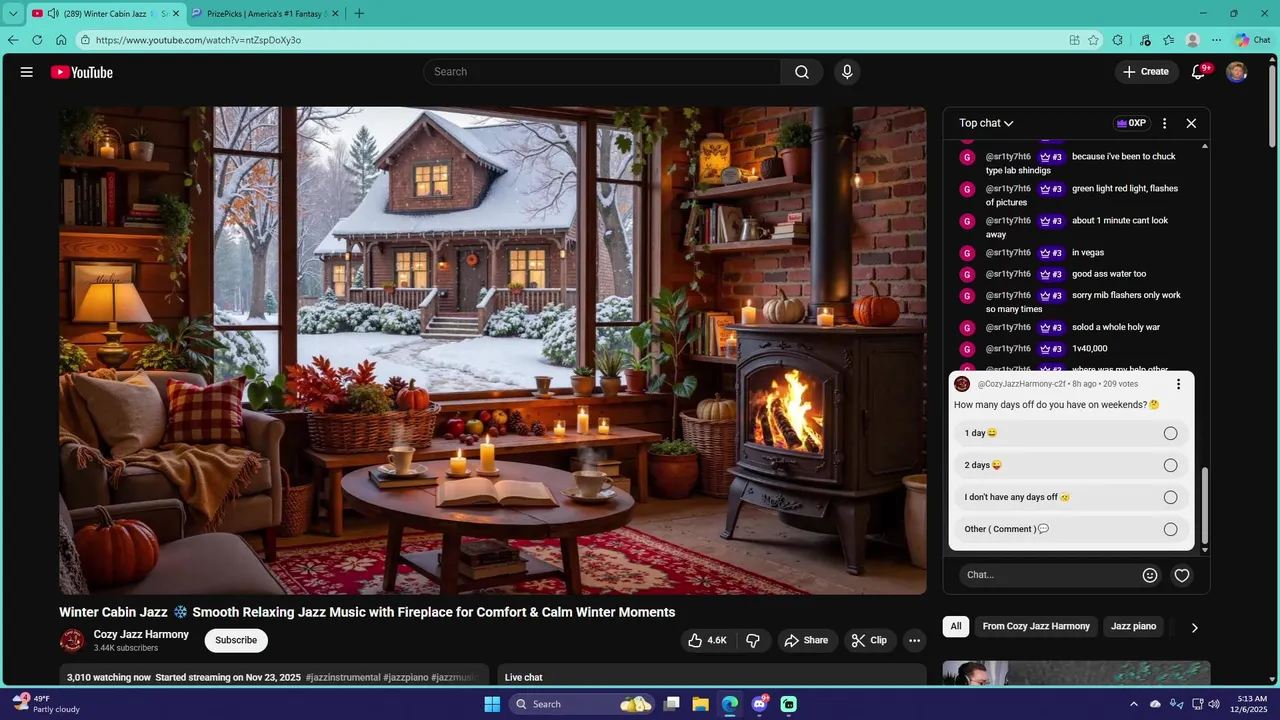Reload the page in the browser
This screenshot has height=720, width=1280.
(37, 40)
